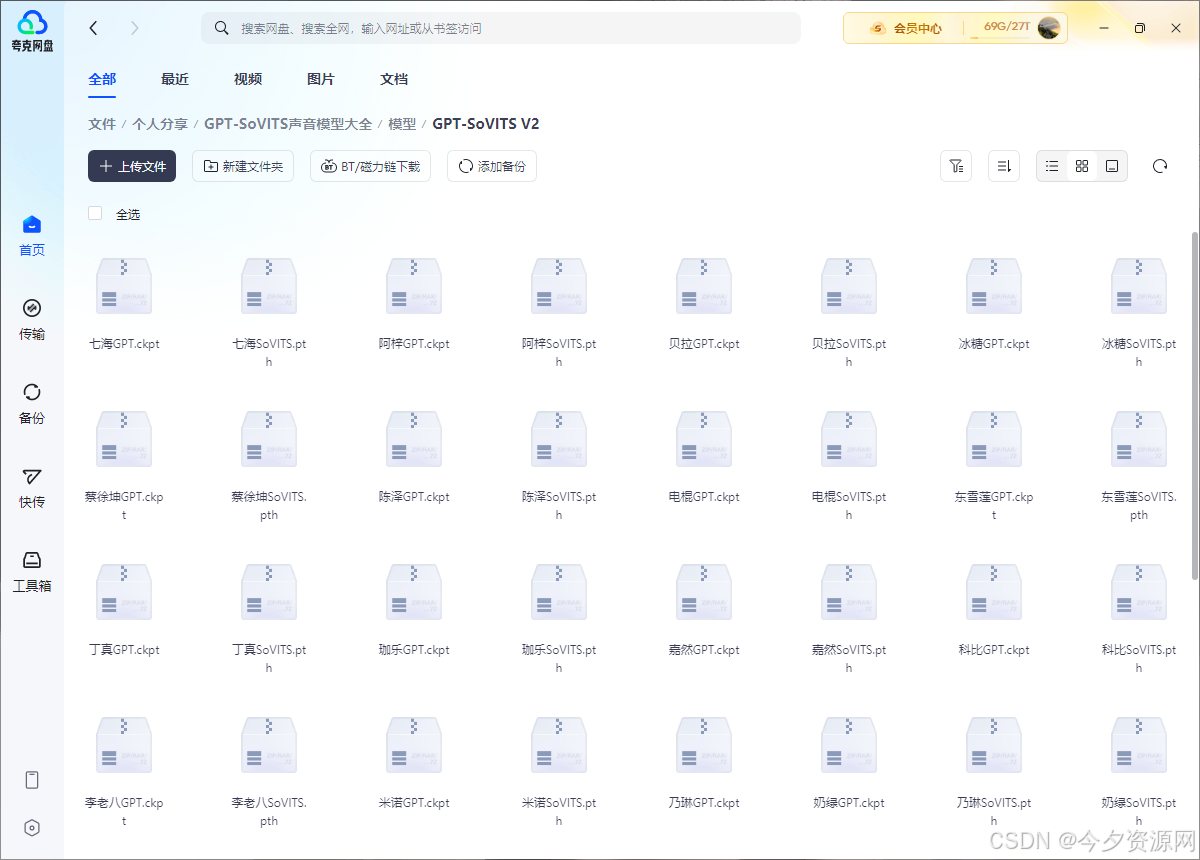Select the 电棍GPT.ckpt file icon
Screen dimensions: 1200x860
704,439
